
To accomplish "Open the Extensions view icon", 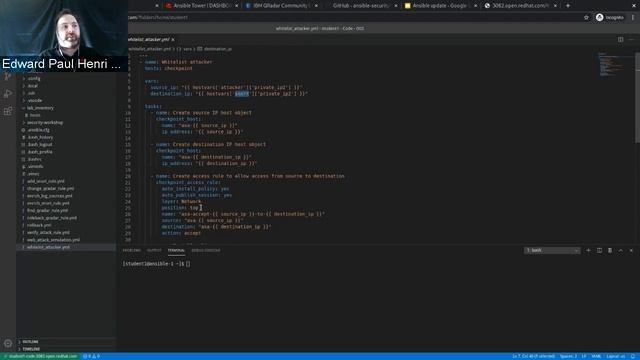I will coord(8,111).
